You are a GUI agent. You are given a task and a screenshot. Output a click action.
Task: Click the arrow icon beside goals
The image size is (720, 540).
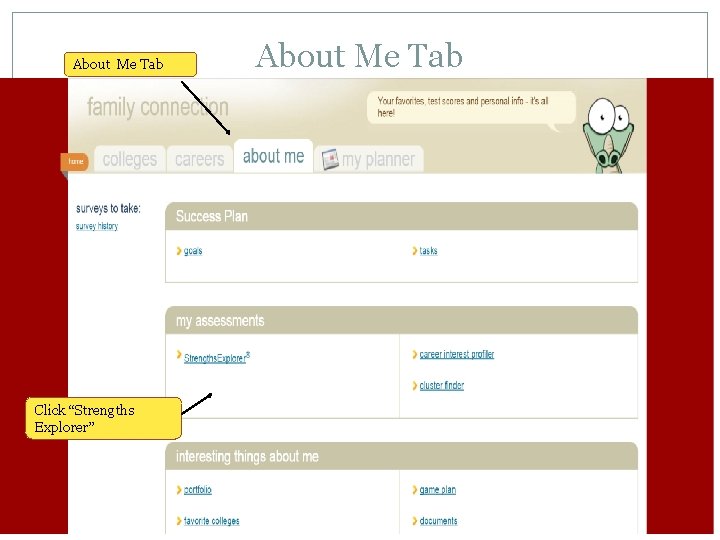(x=179, y=251)
